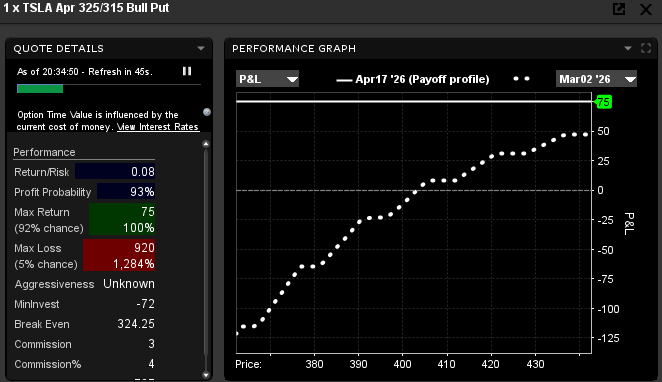Click the Max Return 100% value

pyautogui.click(x=138, y=228)
